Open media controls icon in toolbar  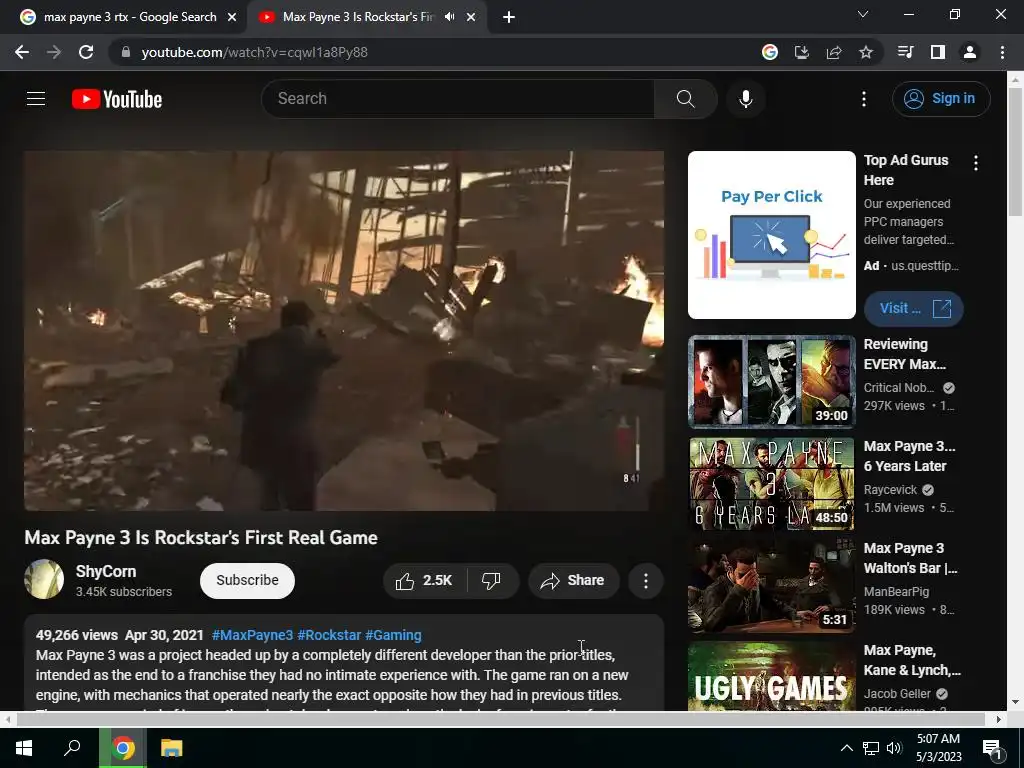coord(905,52)
